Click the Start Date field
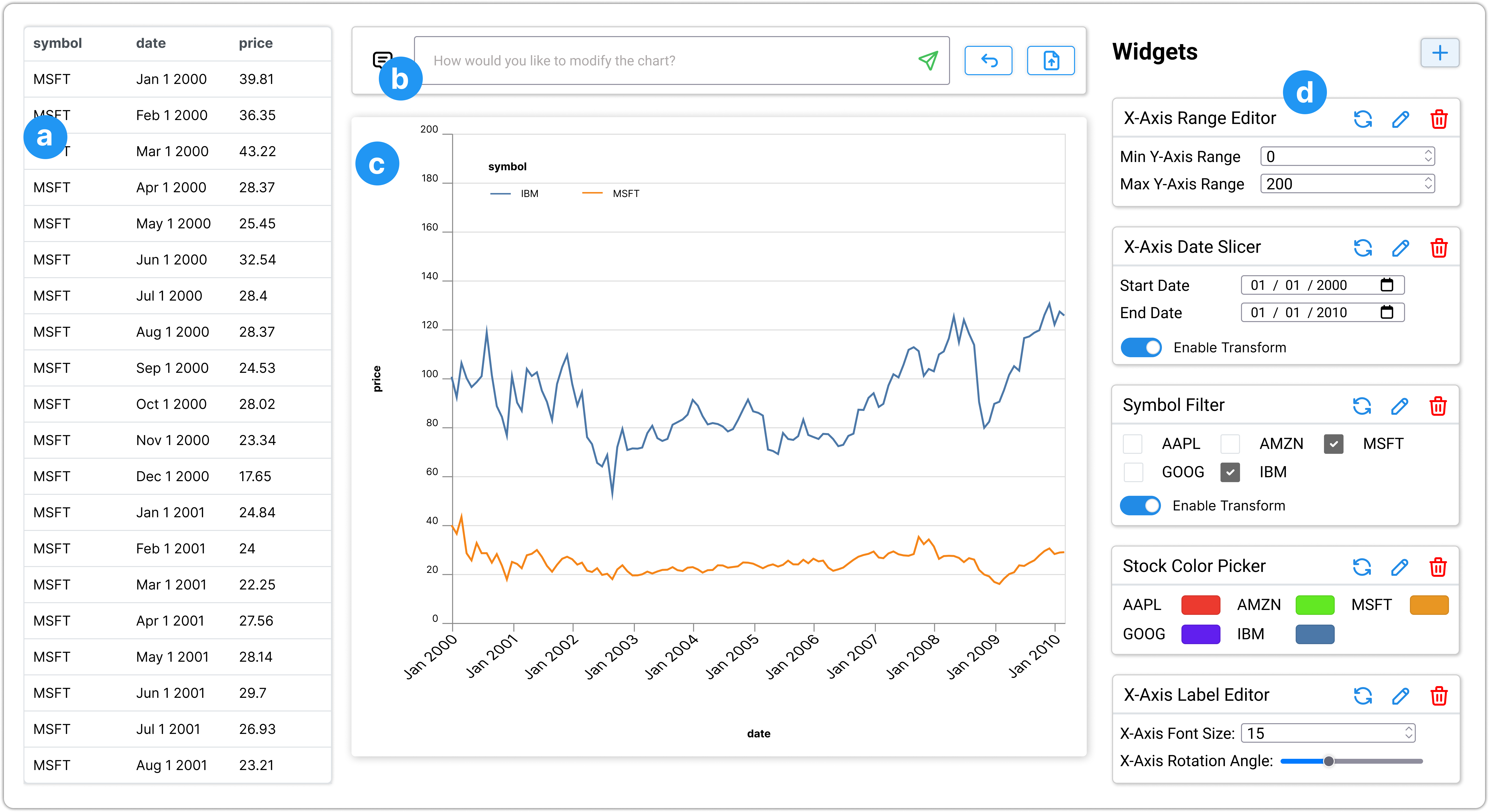Image resolution: width=1489 pixels, height=812 pixels. [x=1323, y=285]
